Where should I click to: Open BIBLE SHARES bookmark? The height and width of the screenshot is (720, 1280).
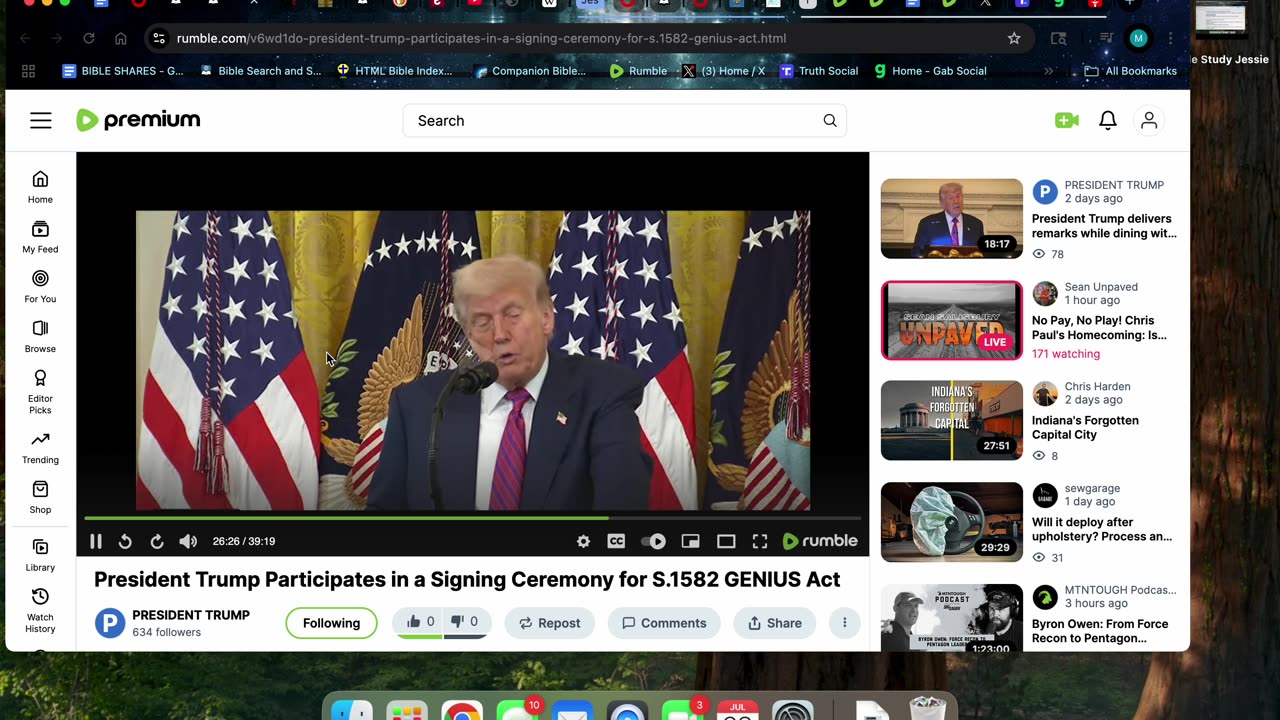123,71
